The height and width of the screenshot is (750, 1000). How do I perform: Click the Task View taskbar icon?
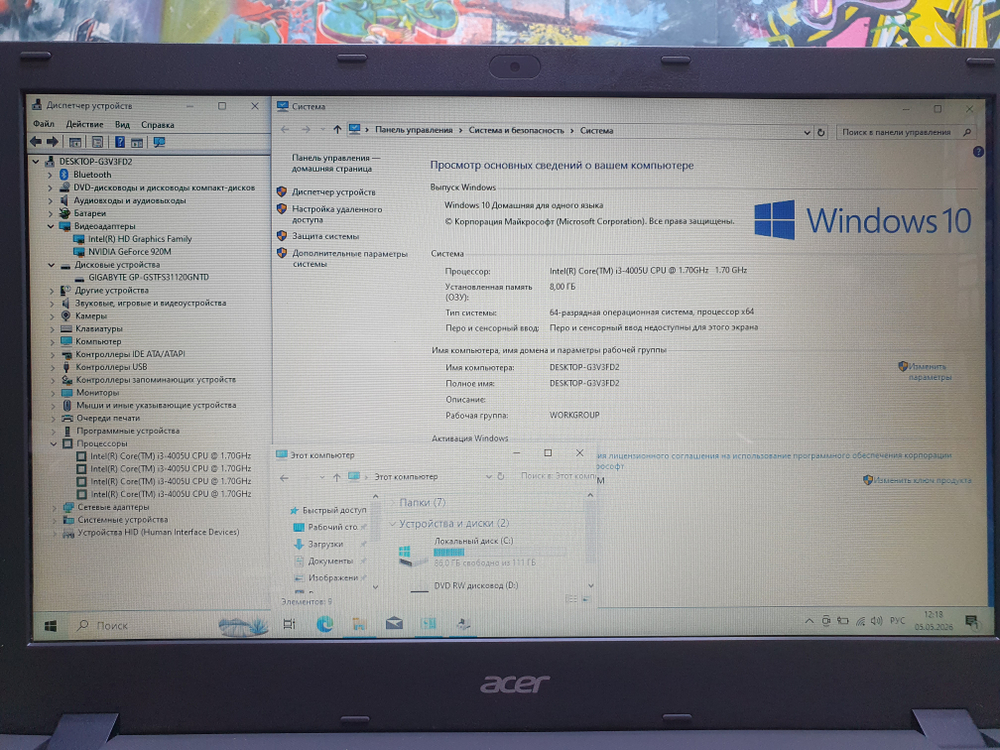tap(289, 624)
